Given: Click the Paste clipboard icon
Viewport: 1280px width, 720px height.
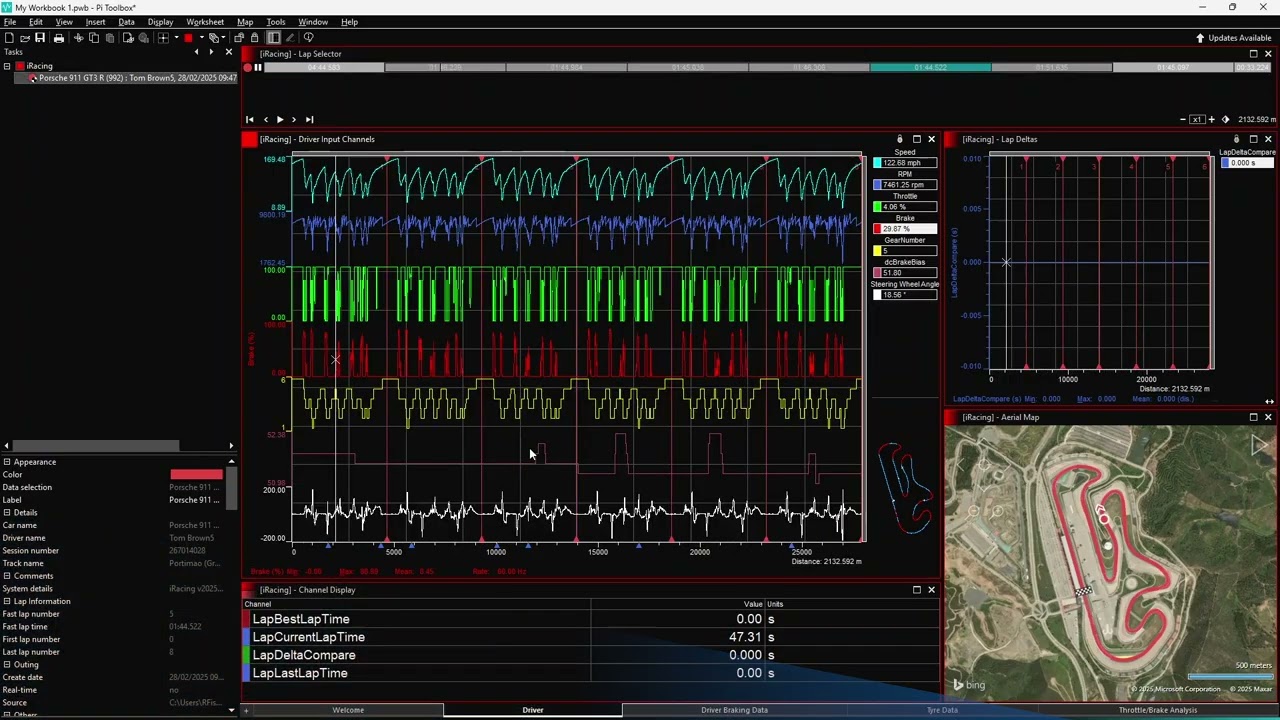Looking at the screenshot, I should (x=110, y=38).
